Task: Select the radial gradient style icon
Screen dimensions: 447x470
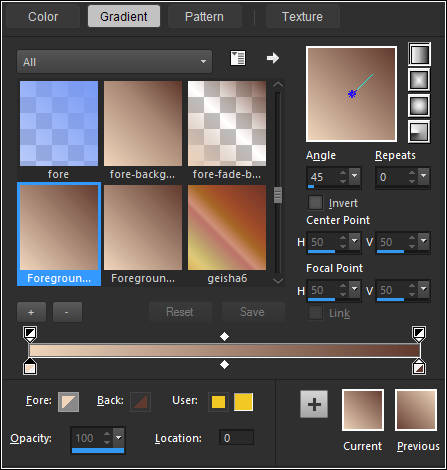Action: (419, 131)
